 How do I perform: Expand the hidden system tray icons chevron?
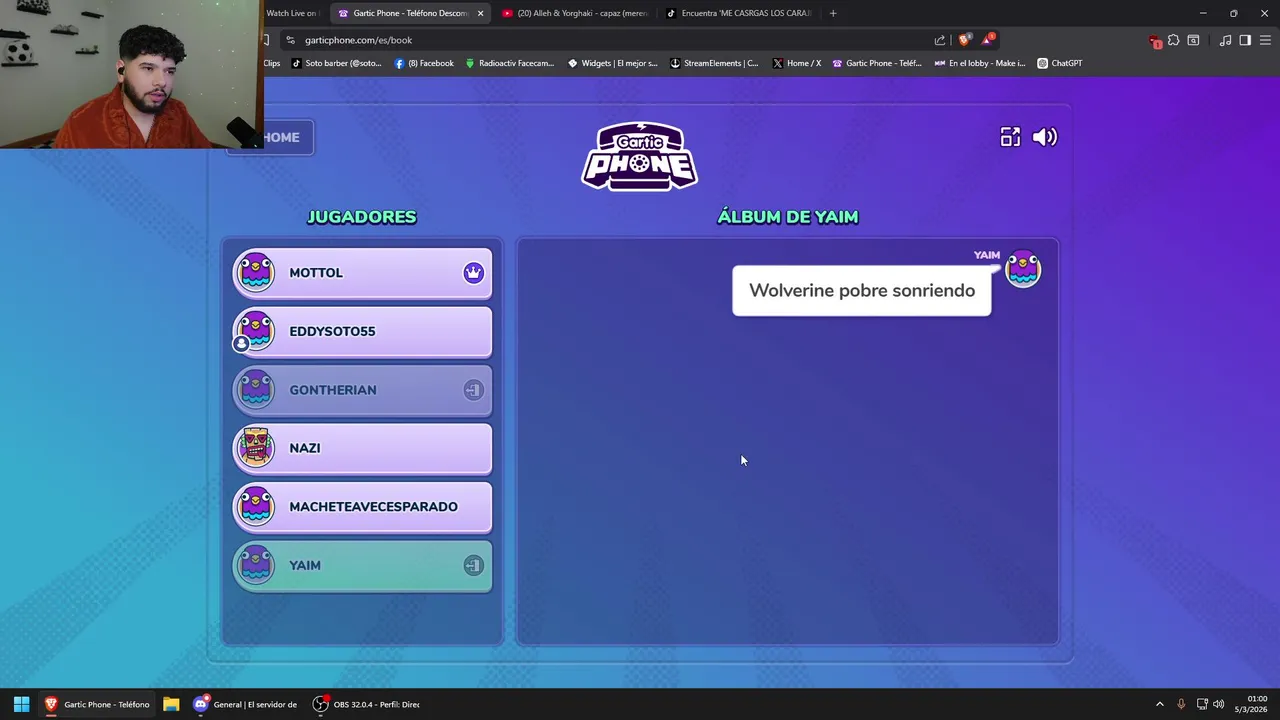[x=1159, y=704]
